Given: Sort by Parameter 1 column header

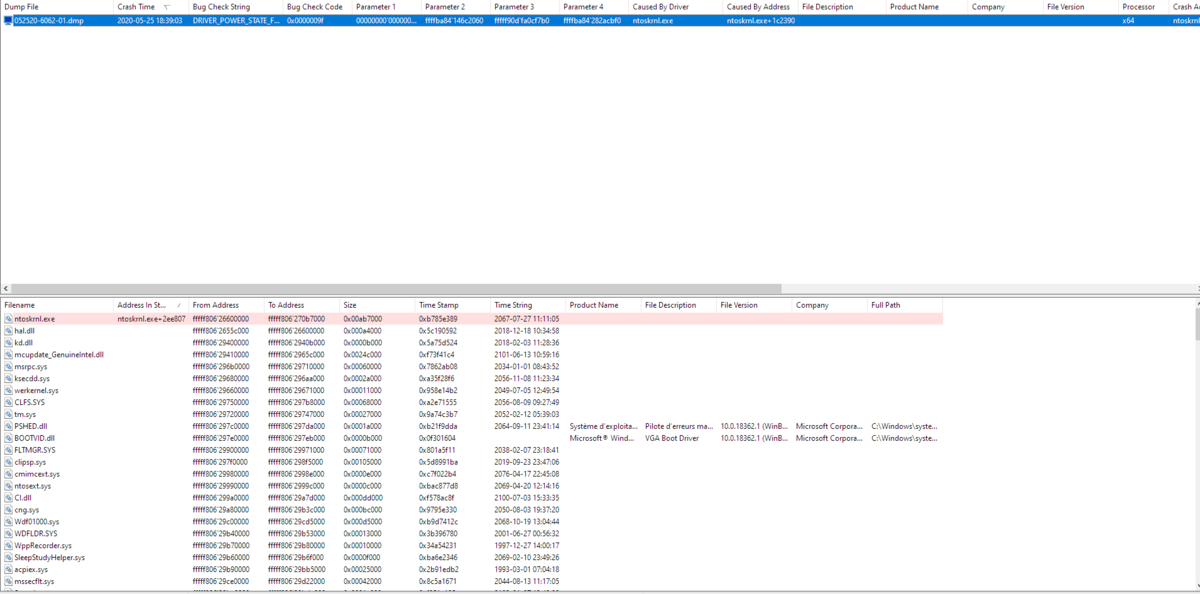Looking at the screenshot, I should [x=387, y=7].
